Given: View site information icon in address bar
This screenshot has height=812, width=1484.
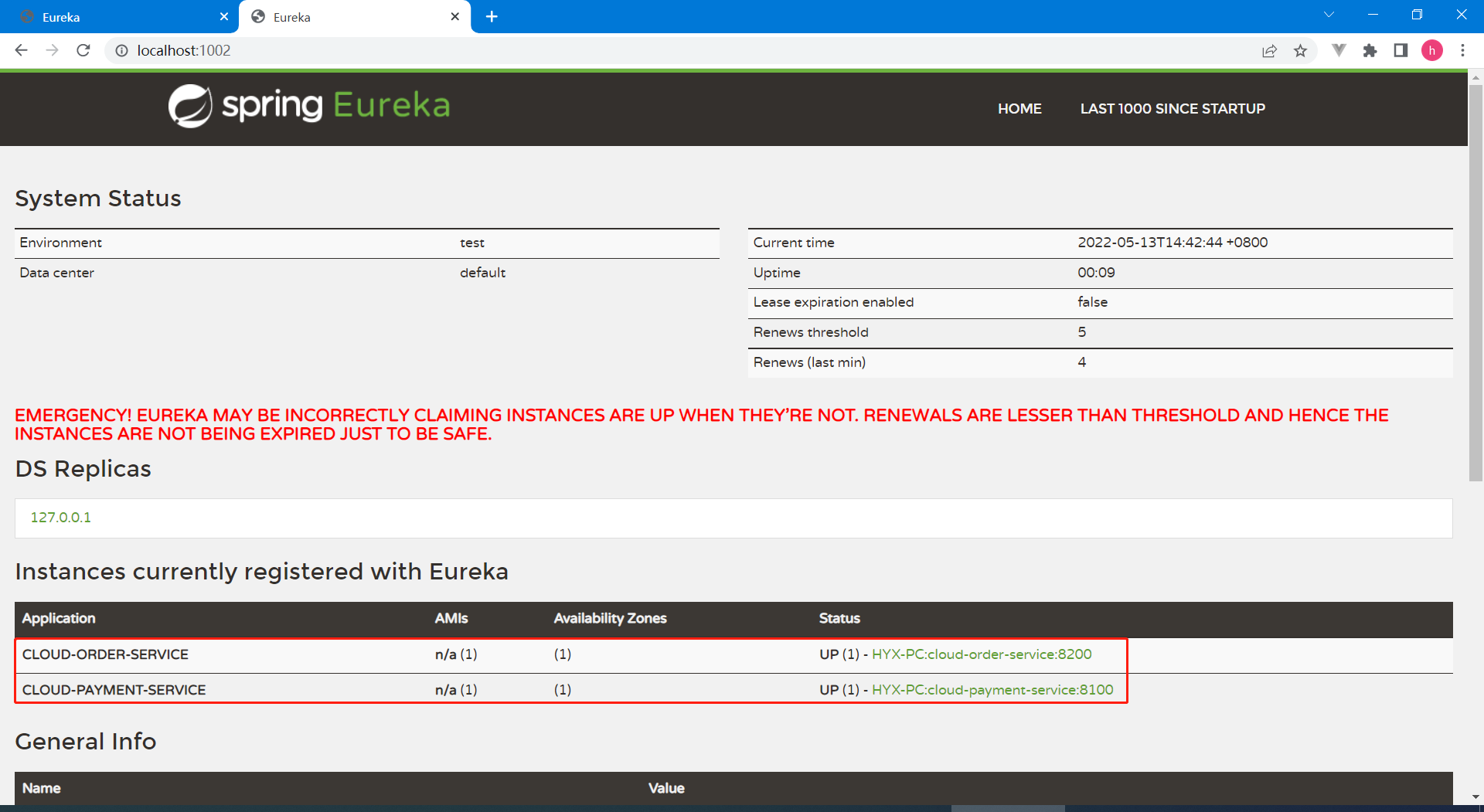Looking at the screenshot, I should [x=121, y=50].
